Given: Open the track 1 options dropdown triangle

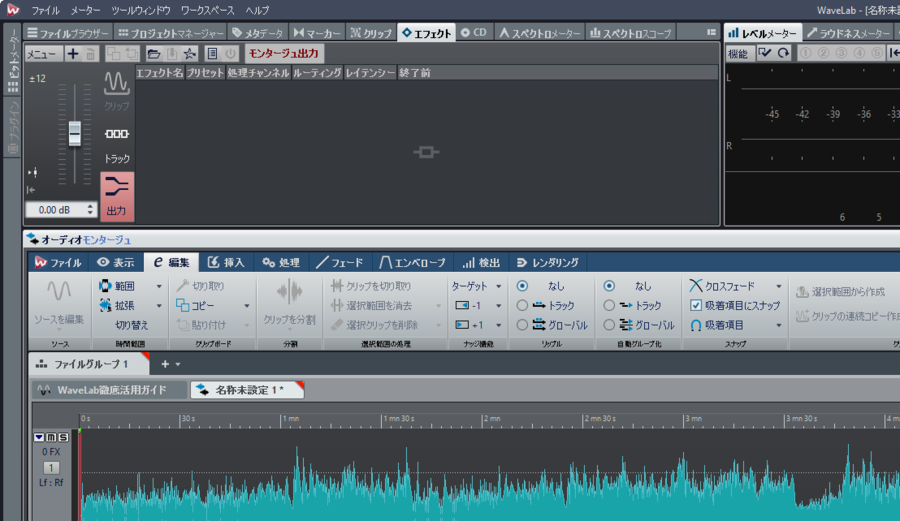Looking at the screenshot, I should click(x=39, y=437).
